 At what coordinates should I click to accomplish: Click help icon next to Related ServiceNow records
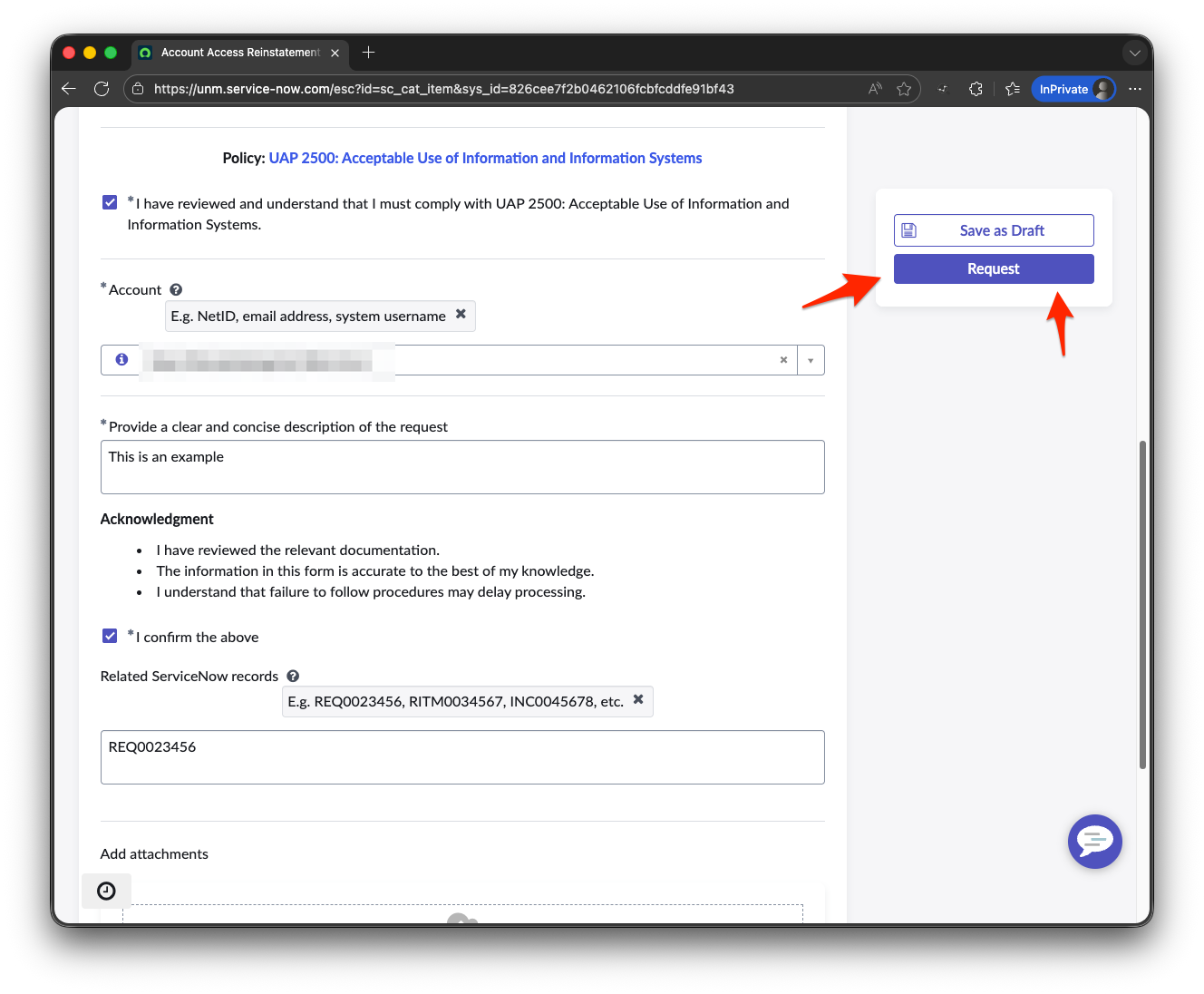(293, 676)
